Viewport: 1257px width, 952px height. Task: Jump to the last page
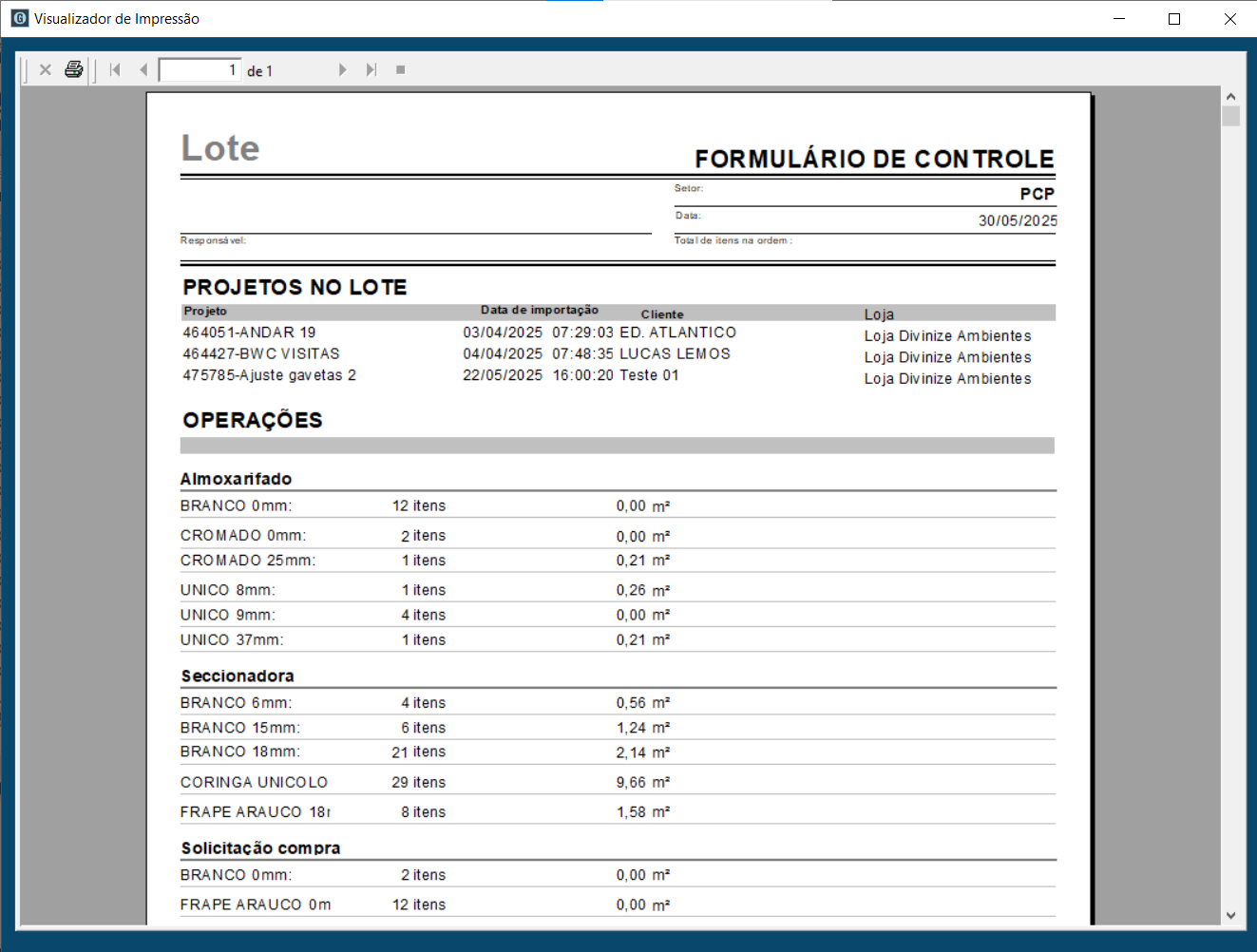[x=371, y=69]
